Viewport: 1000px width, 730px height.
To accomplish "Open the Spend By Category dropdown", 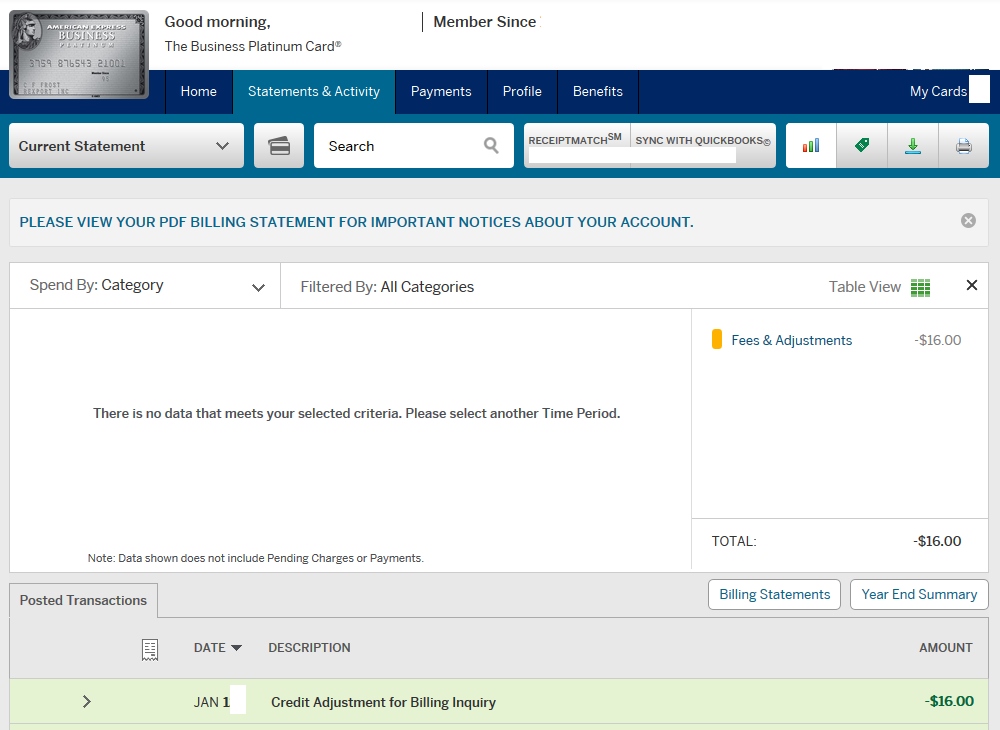I will (x=145, y=286).
